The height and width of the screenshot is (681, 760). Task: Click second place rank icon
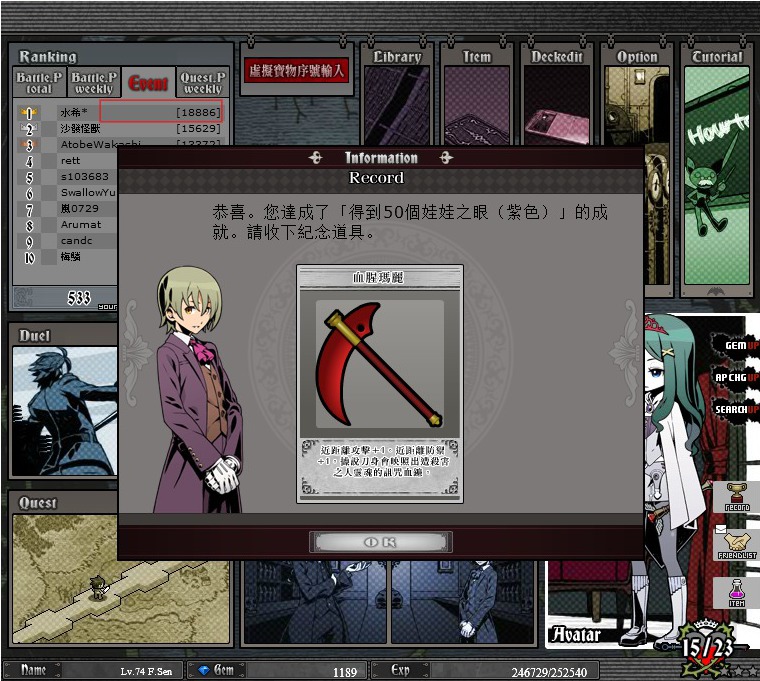[x=29, y=129]
